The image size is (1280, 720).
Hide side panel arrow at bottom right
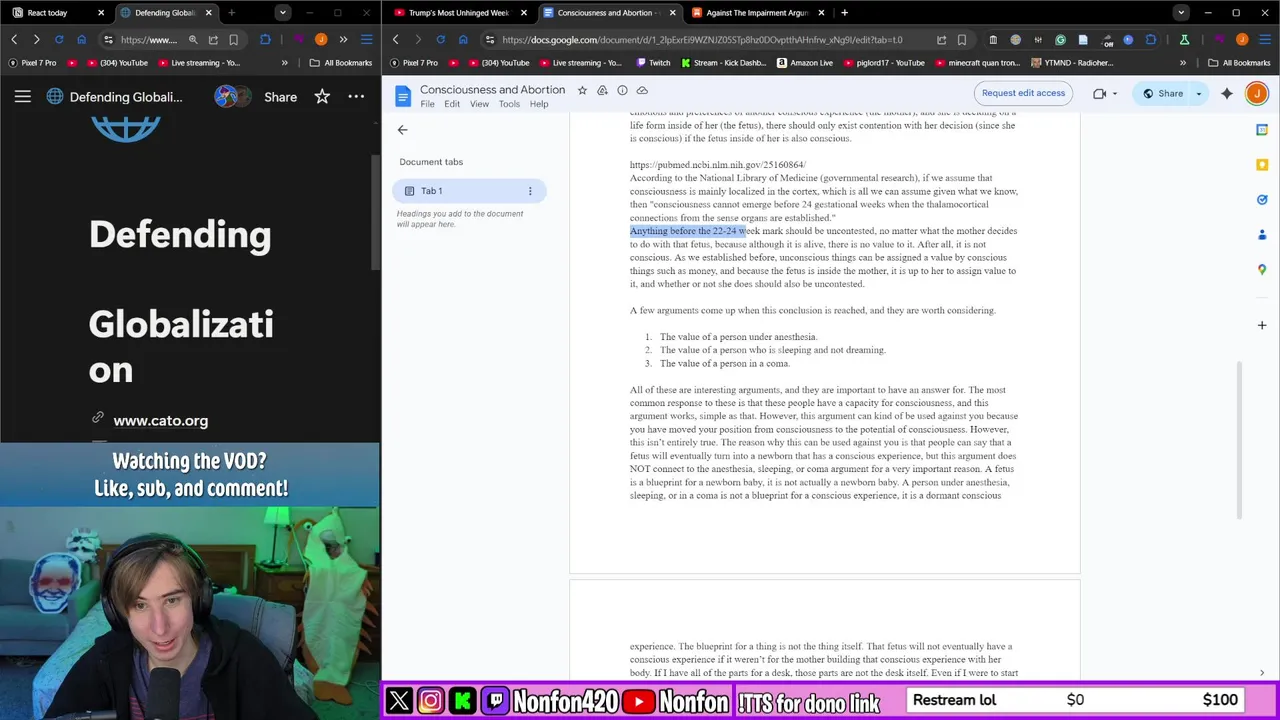[1262, 673]
